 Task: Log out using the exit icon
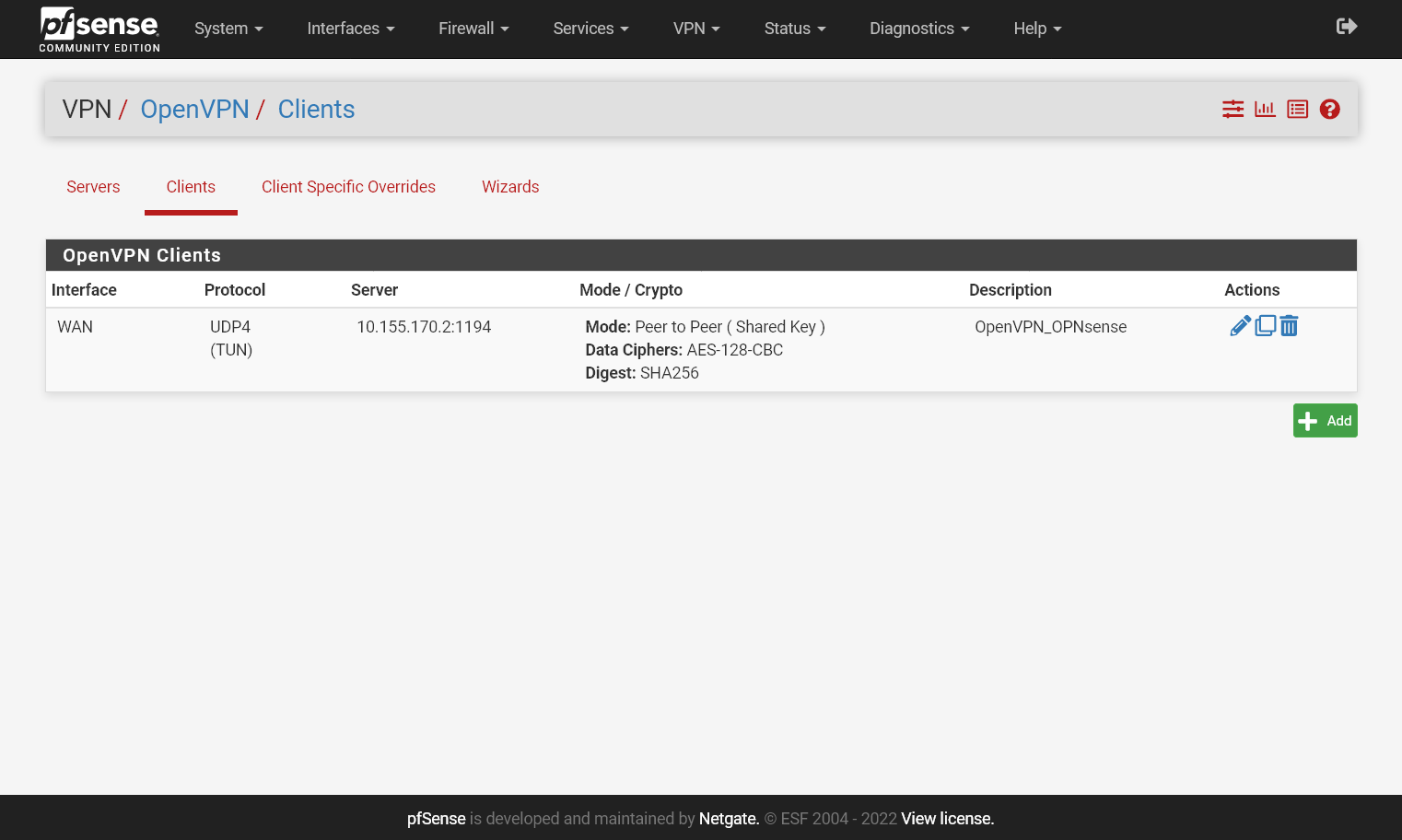[x=1346, y=27]
